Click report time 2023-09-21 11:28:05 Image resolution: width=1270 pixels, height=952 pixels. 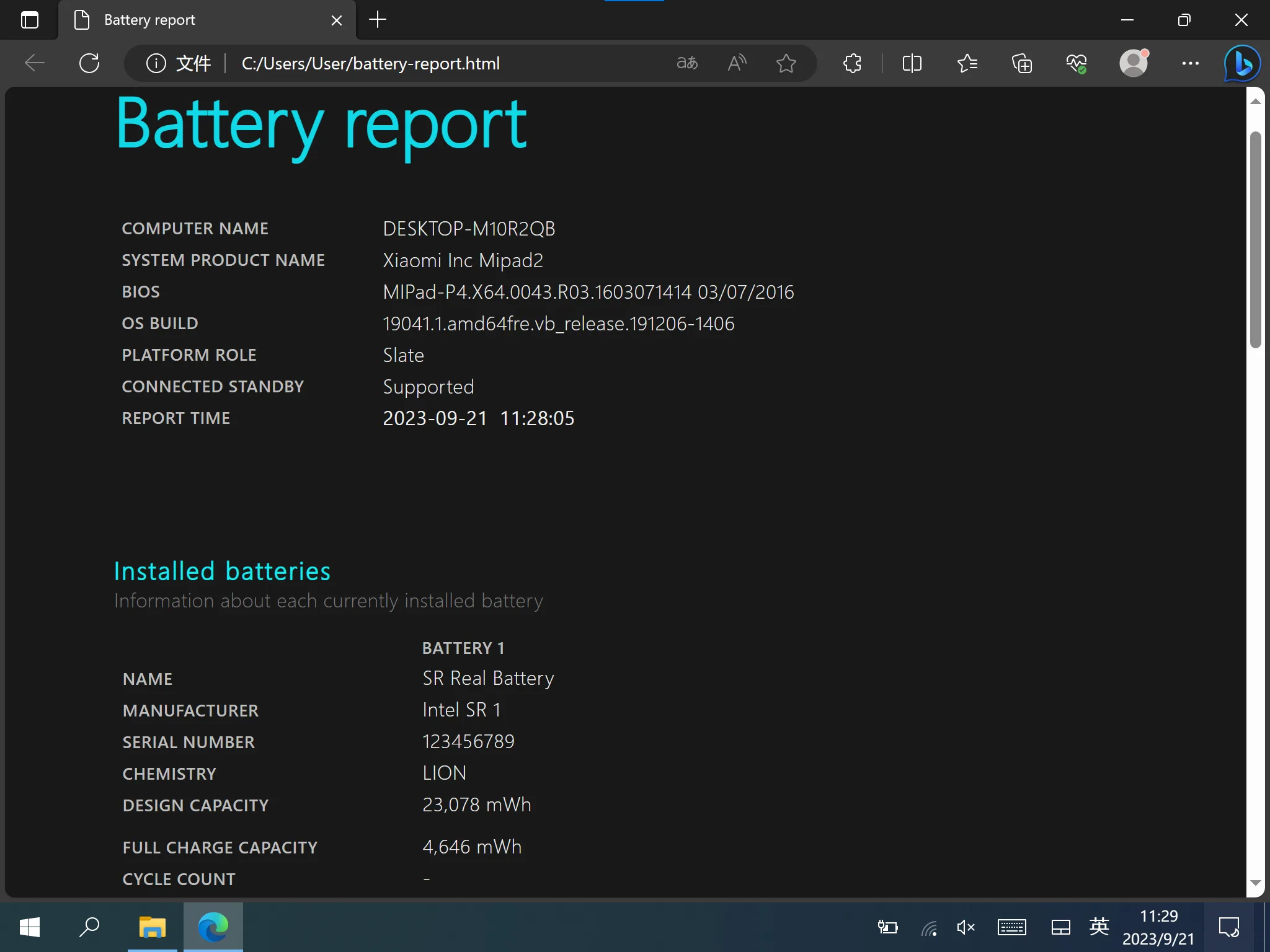(x=478, y=418)
